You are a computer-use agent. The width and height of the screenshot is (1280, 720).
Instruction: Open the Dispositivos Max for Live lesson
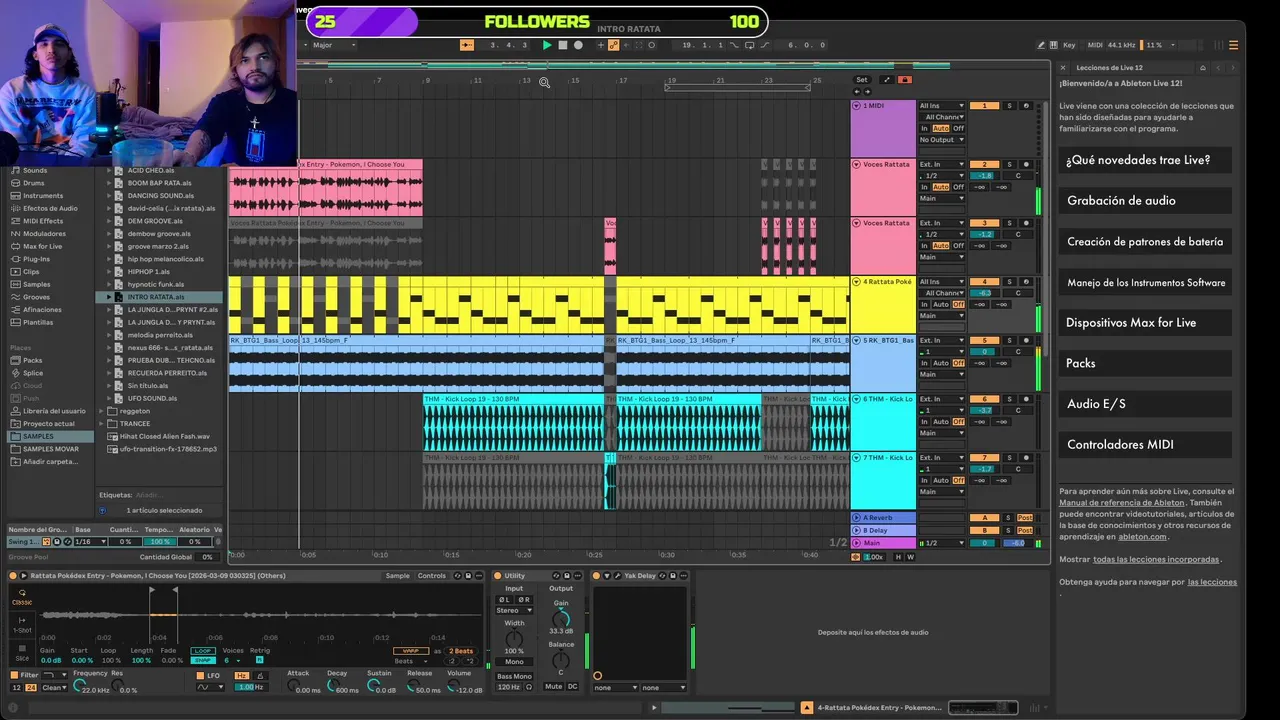(x=1145, y=322)
